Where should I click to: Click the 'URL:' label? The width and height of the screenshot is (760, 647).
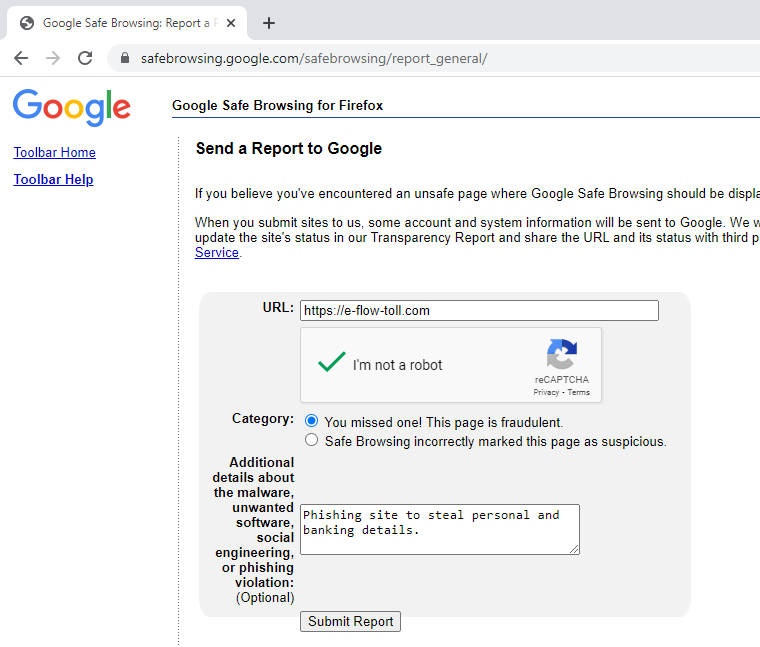click(x=278, y=308)
